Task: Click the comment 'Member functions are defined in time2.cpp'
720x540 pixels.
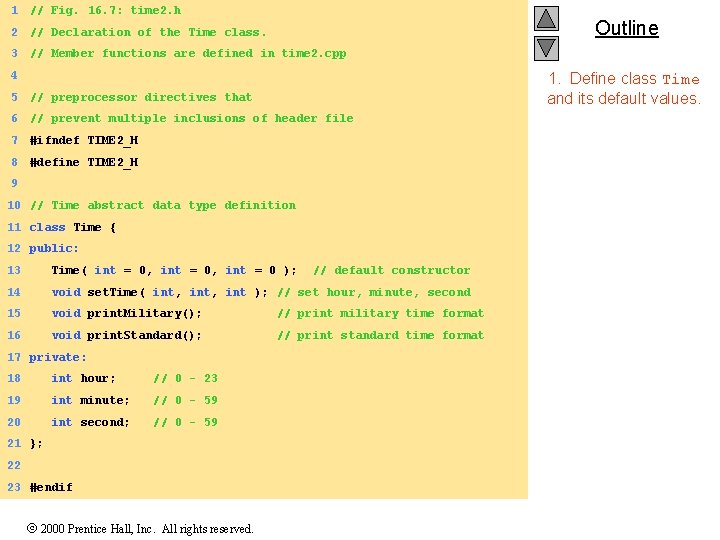Action: pyautogui.click(x=198, y=53)
